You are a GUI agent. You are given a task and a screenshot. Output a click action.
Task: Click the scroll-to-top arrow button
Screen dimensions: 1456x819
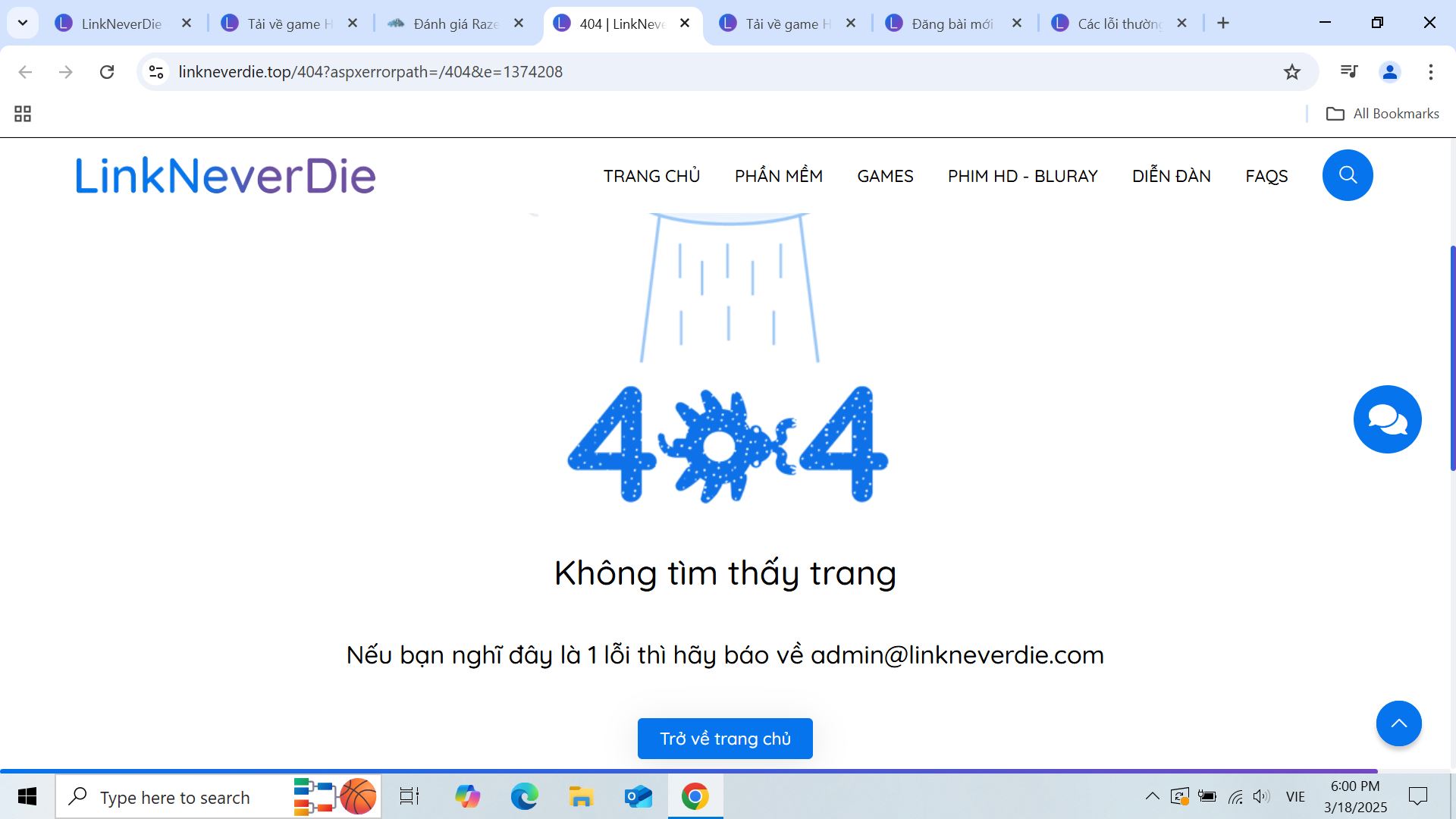tap(1398, 723)
